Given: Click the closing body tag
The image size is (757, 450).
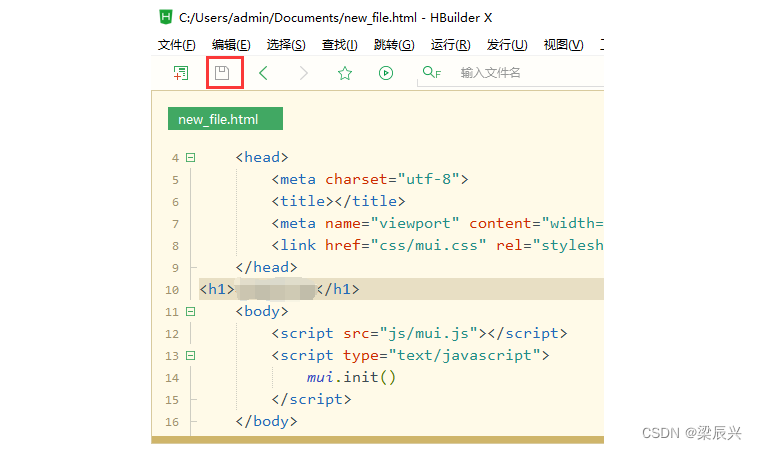Looking at the screenshot, I should pos(266,422).
